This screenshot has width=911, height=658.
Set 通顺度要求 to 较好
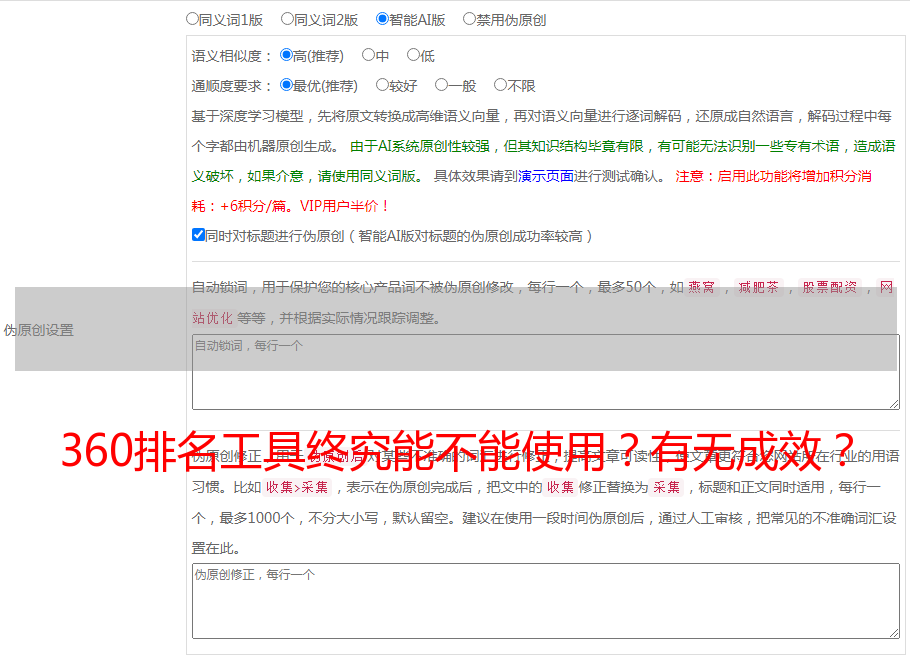tap(382, 85)
